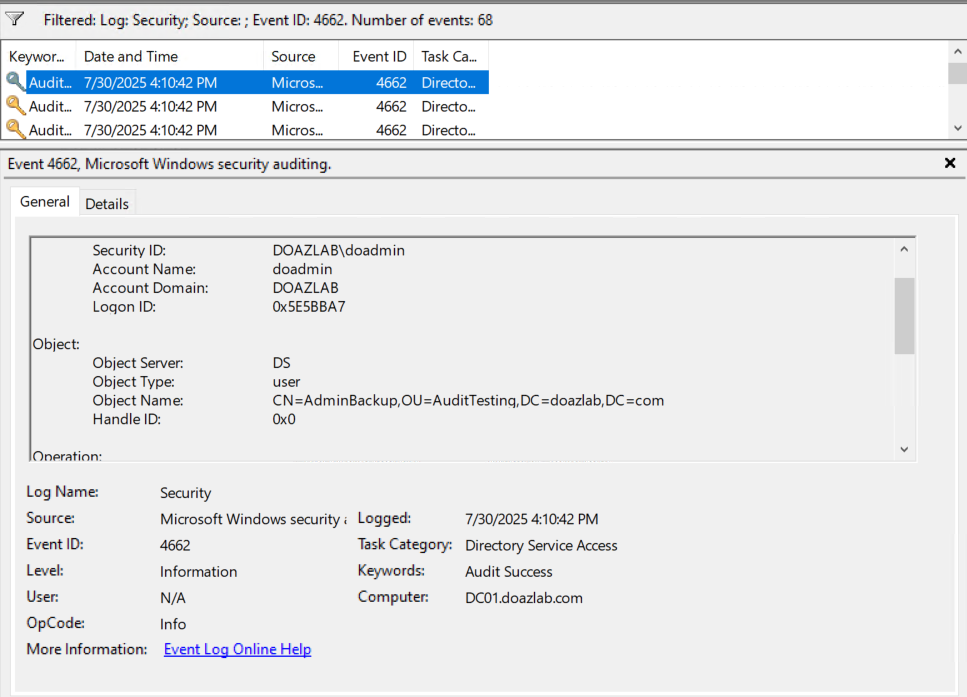Image resolution: width=967 pixels, height=697 pixels.
Task: Click the Keywords column header
Action: [x=36, y=57]
